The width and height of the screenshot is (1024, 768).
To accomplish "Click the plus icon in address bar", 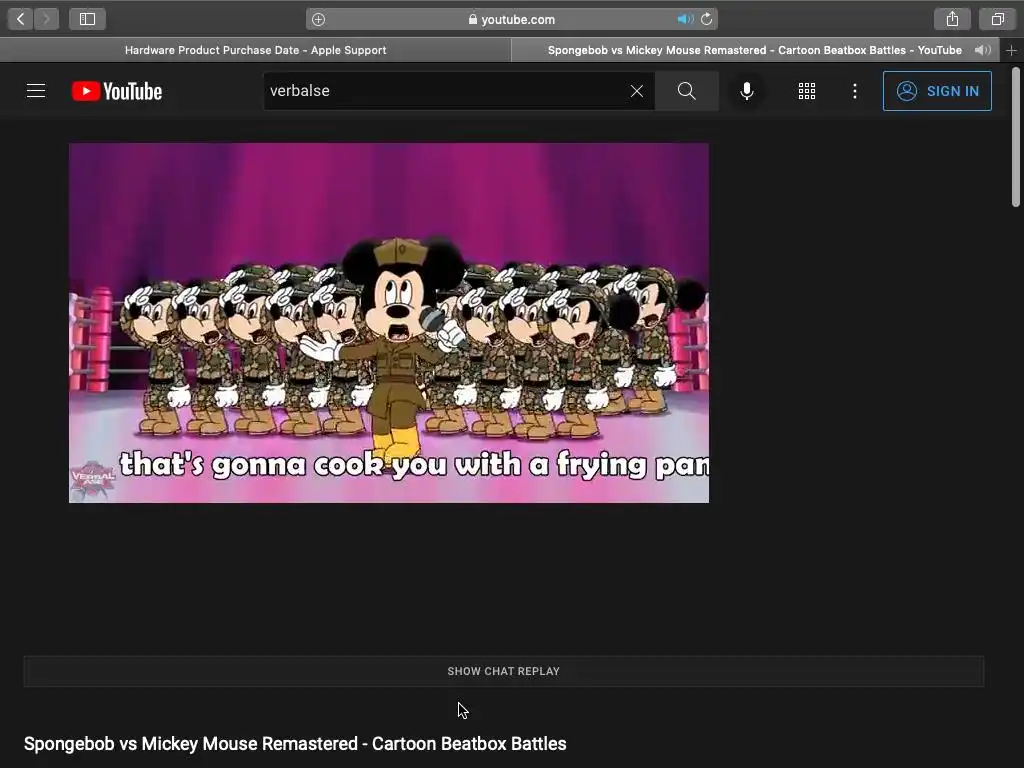I will click(318, 20).
